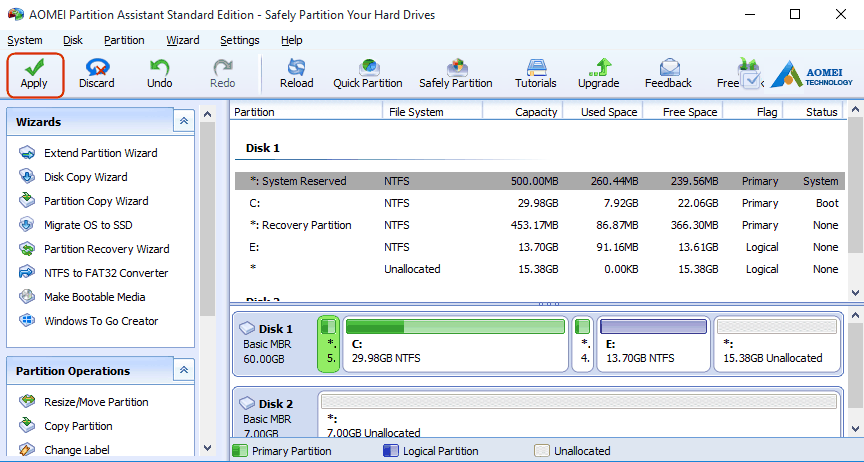This screenshot has width=864, height=462.
Task: Open the AOMEI Technology logo link
Action: pos(812,75)
